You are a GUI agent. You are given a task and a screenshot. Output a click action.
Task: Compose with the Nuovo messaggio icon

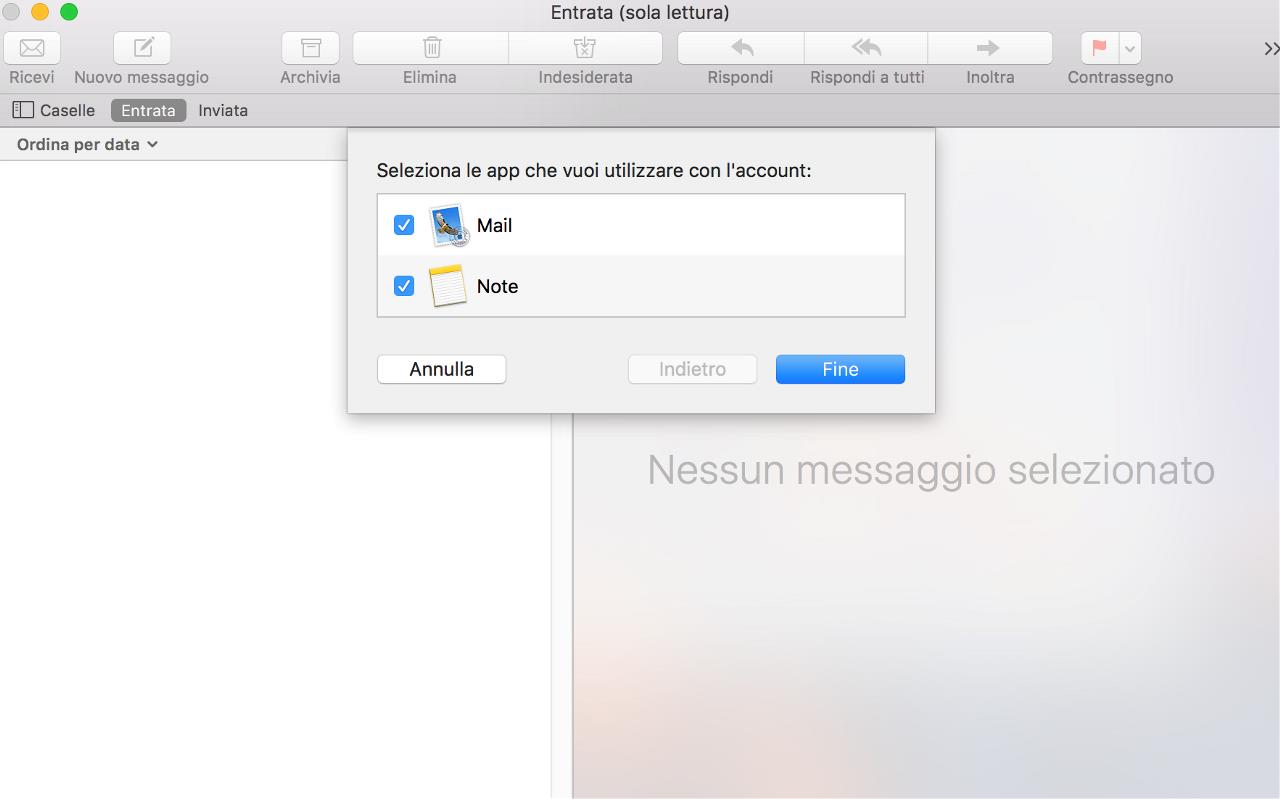(142, 48)
